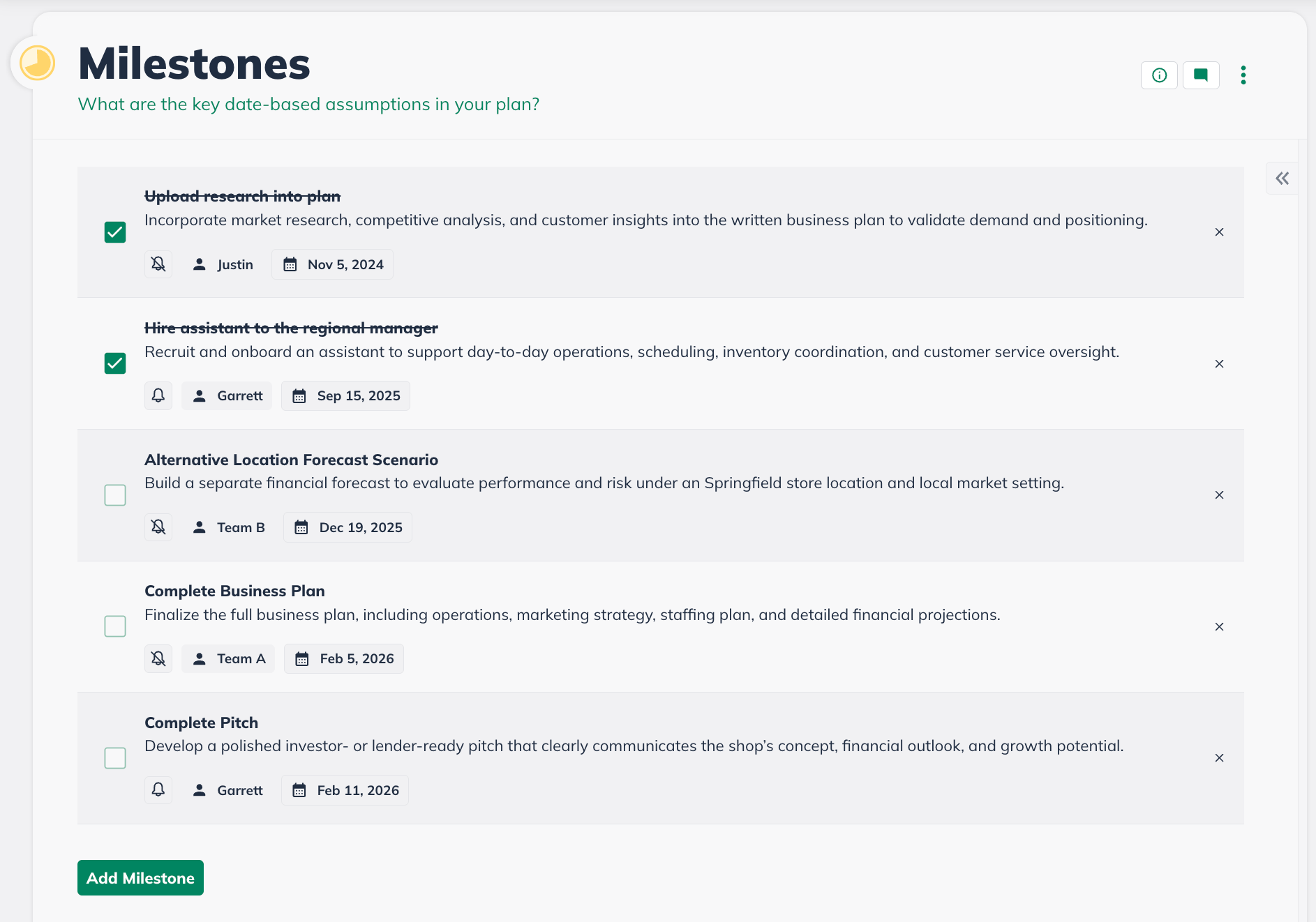Open the Sep 15, 2025 date picker
Image resolution: width=1316 pixels, height=922 pixels.
click(345, 395)
